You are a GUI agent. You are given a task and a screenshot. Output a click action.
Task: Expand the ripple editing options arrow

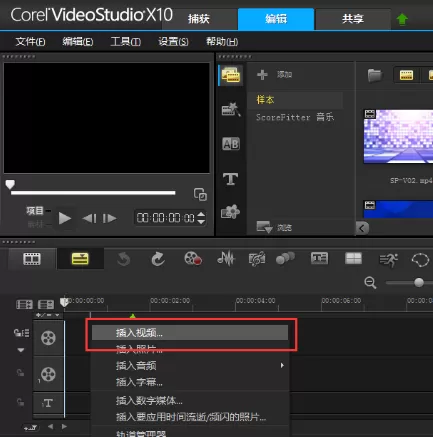click(21, 350)
